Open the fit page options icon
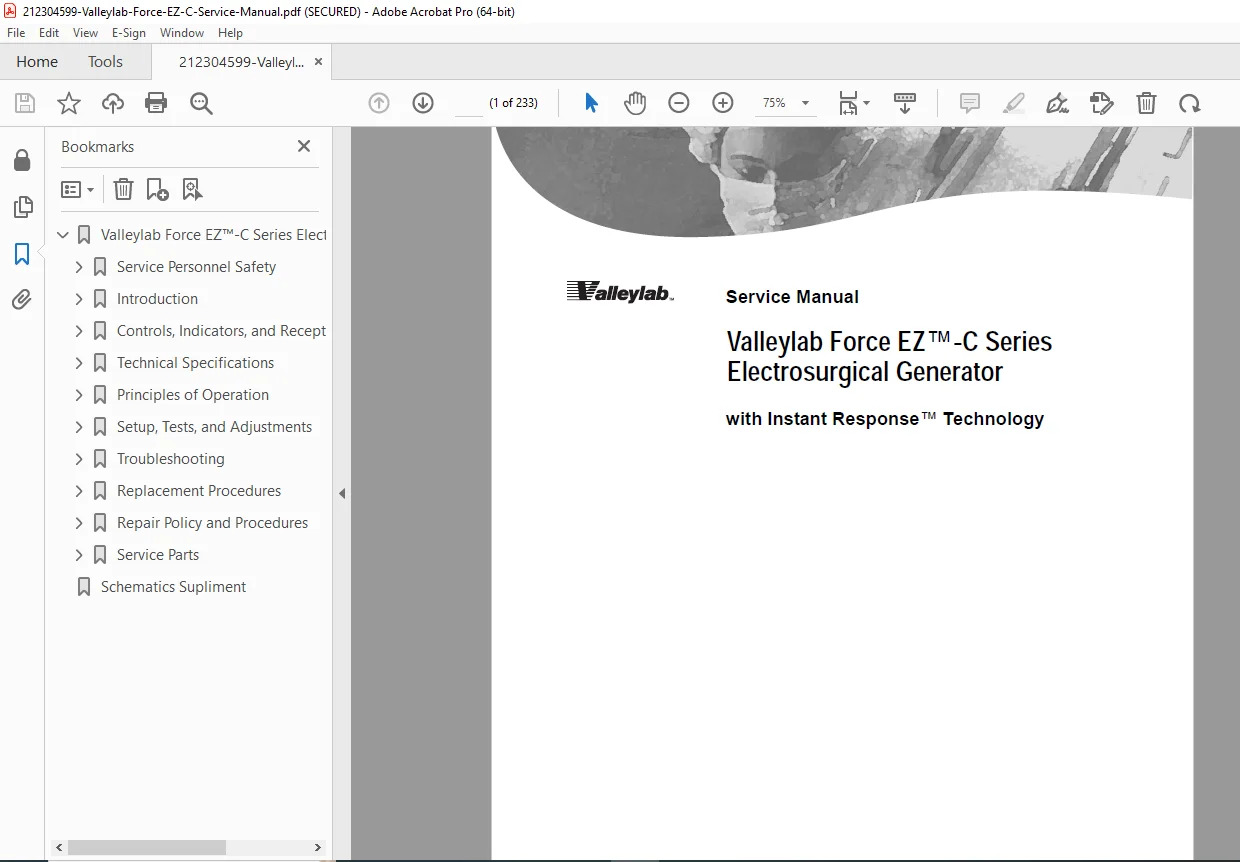 (x=854, y=103)
